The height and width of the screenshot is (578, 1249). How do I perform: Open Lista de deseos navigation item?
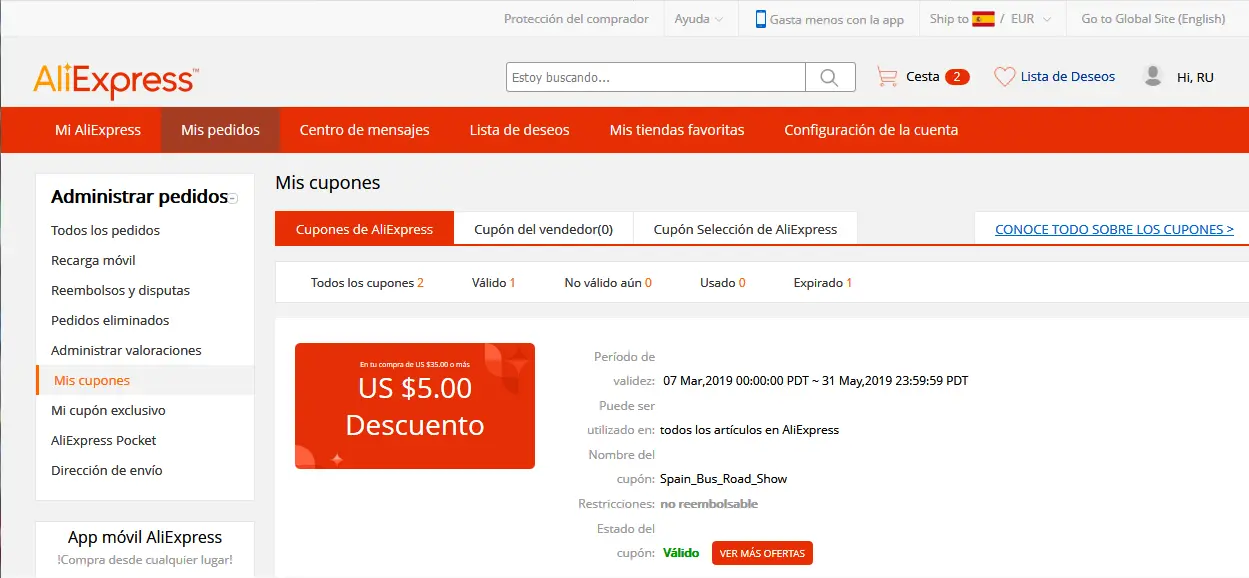point(520,130)
